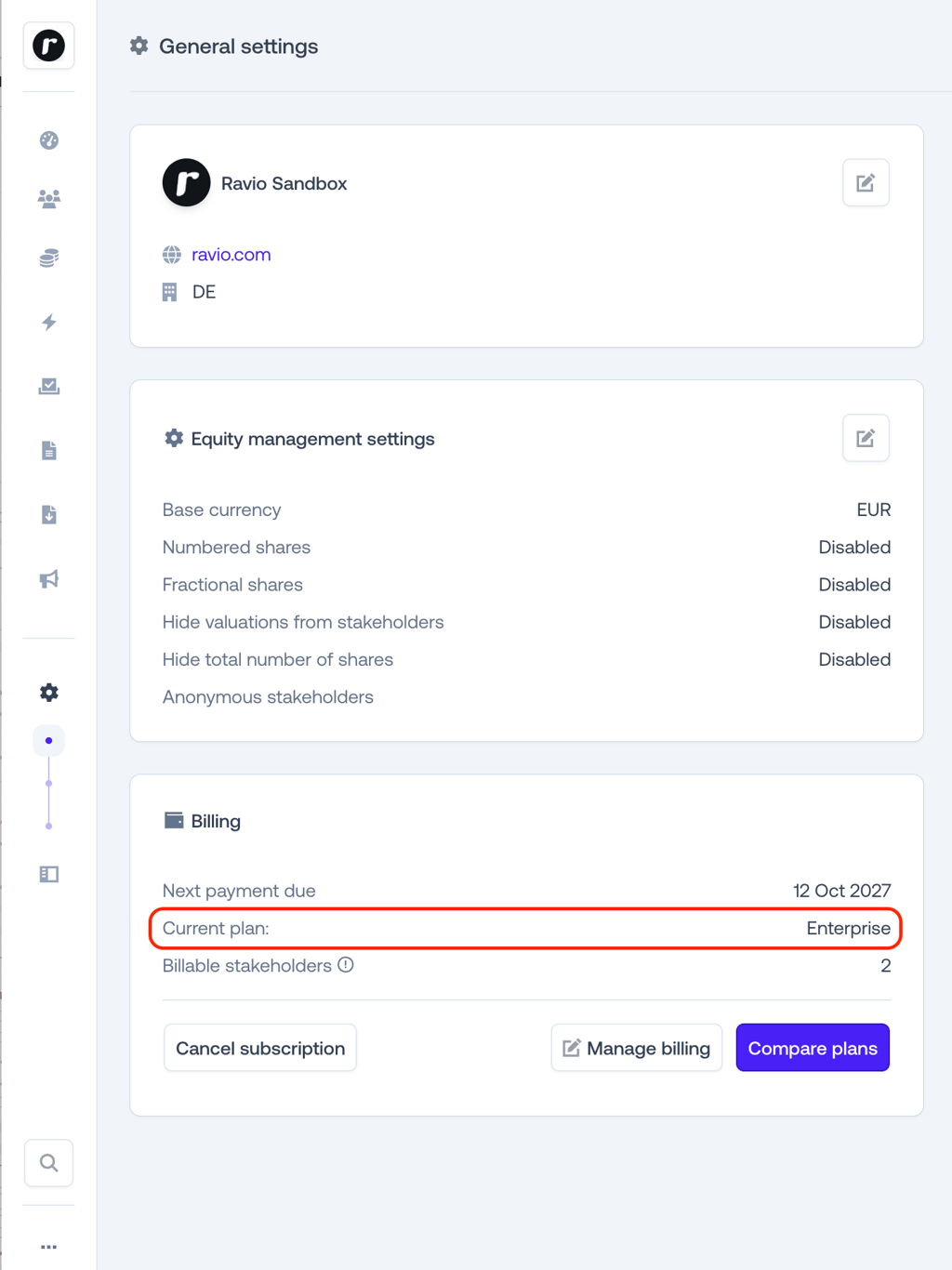Open the chart with checkmark sidebar icon
This screenshot has height=1270, width=952.
[49, 386]
